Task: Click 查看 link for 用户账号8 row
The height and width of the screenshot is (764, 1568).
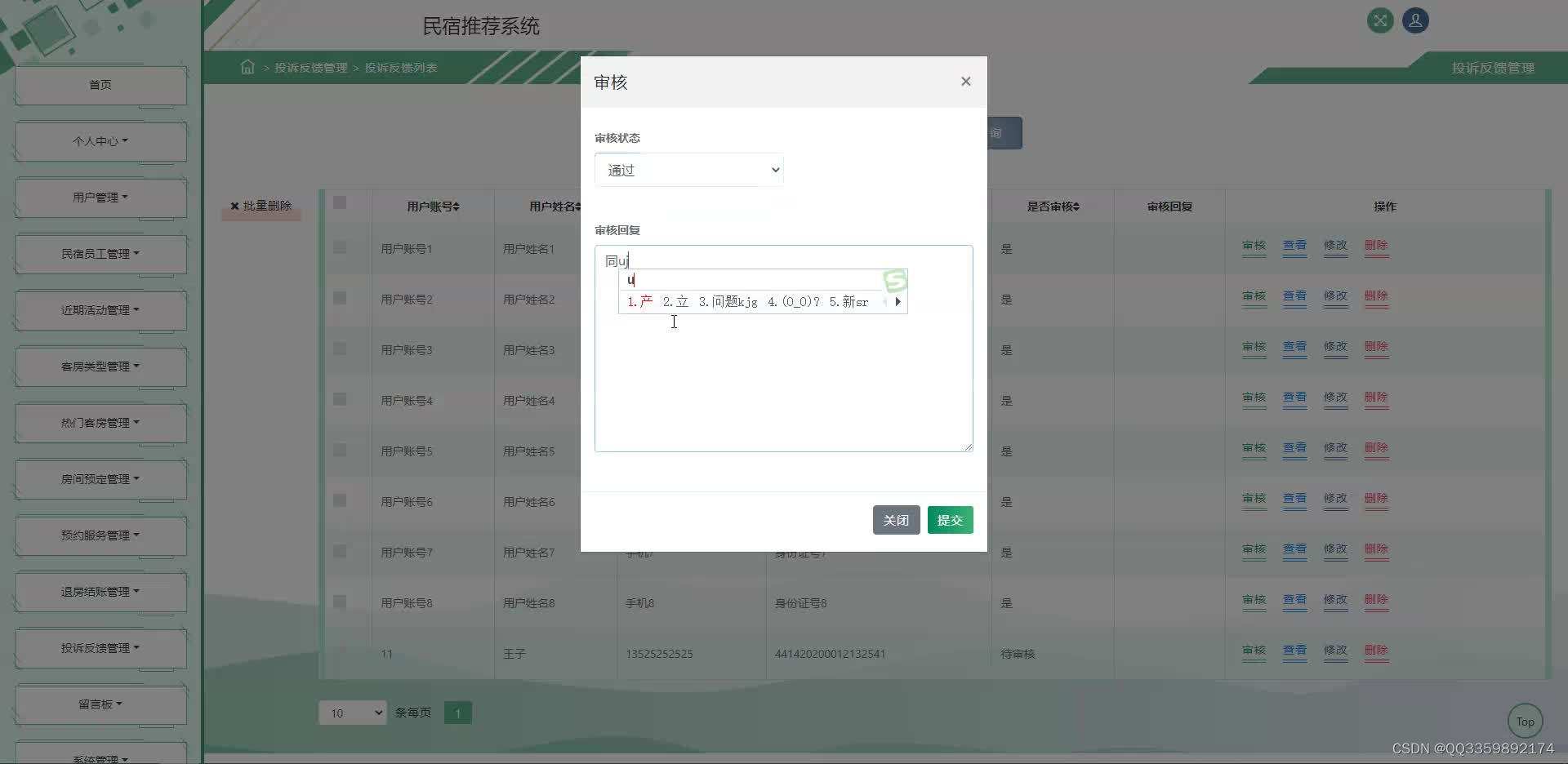Action: [x=1294, y=600]
